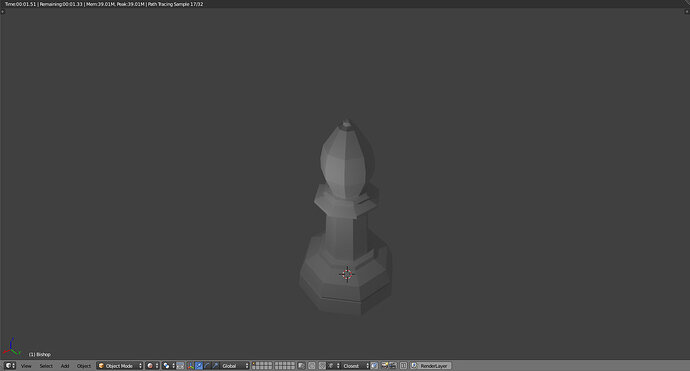Screen dimensions: 690x371
Task: Open the Add menu
Action: click(65, 366)
